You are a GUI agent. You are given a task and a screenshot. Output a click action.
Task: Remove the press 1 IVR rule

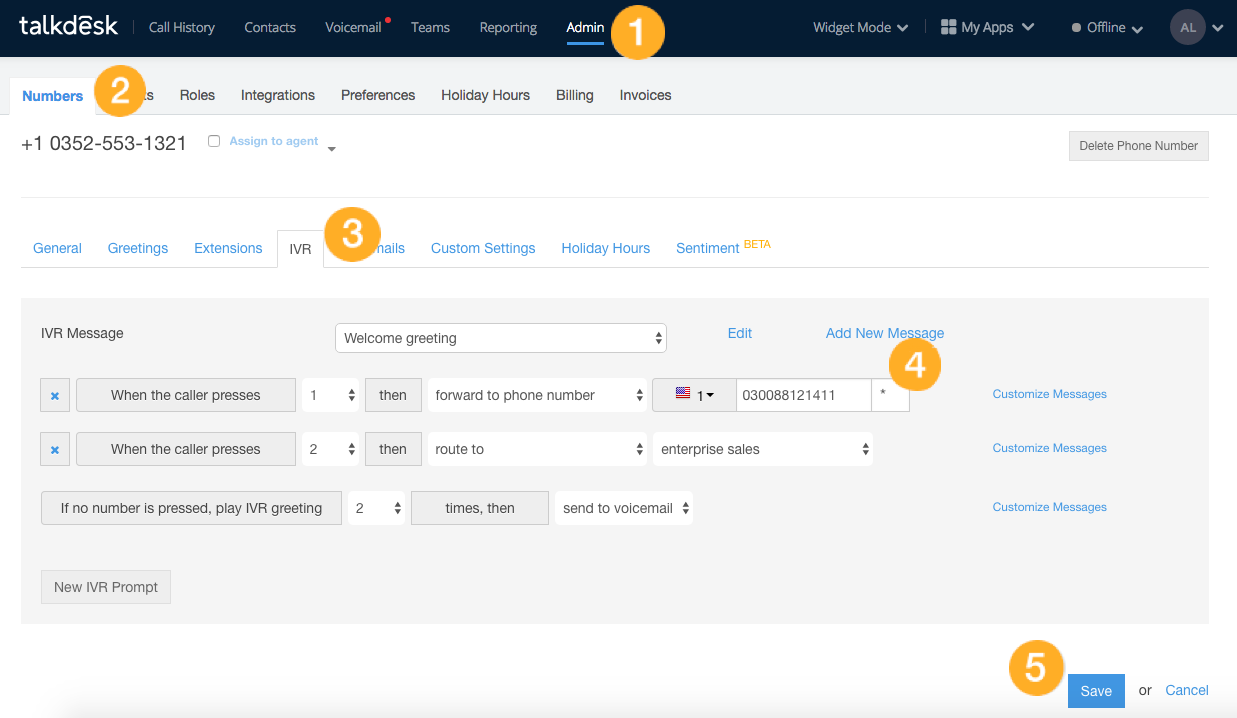point(55,395)
